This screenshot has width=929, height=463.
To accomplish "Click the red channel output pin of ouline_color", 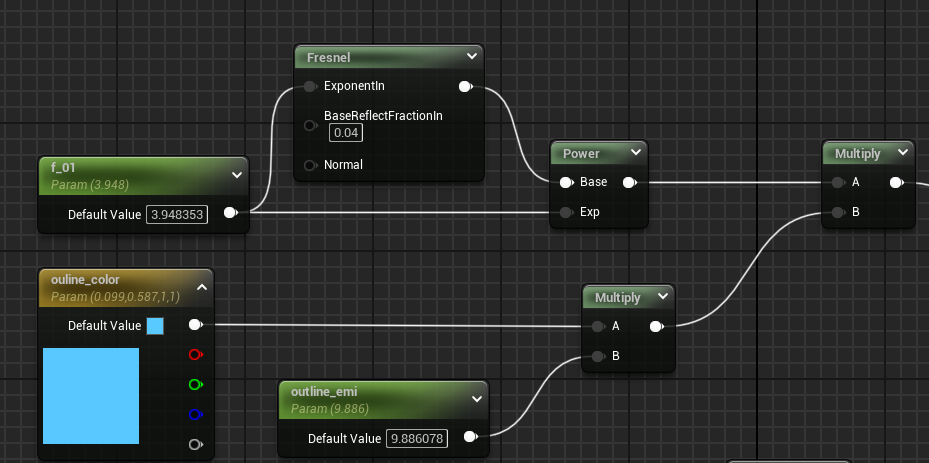I will 195,354.
